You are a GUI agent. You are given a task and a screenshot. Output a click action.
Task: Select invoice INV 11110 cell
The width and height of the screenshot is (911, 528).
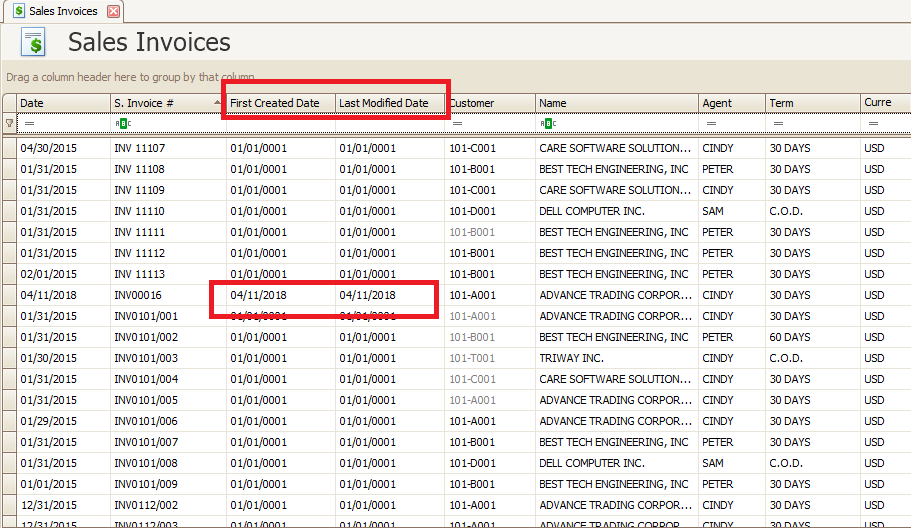pyautogui.click(x=168, y=211)
